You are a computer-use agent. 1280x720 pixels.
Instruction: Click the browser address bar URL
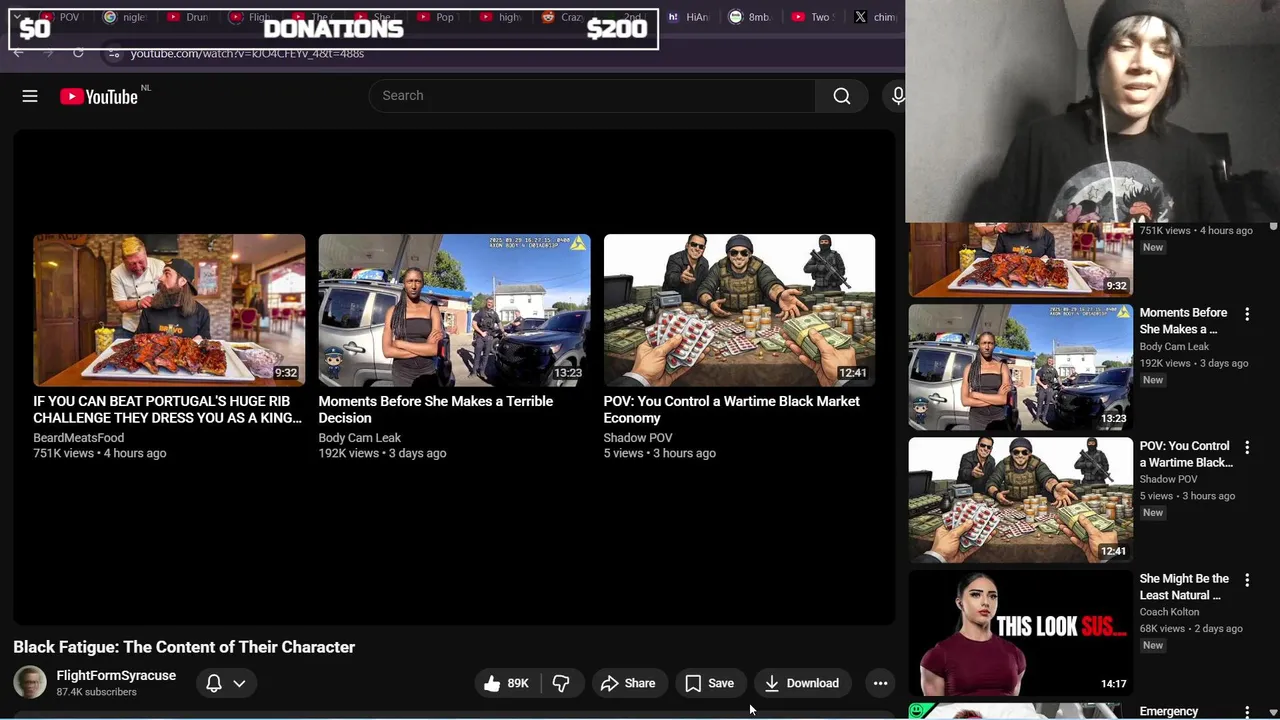click(247, 53)
